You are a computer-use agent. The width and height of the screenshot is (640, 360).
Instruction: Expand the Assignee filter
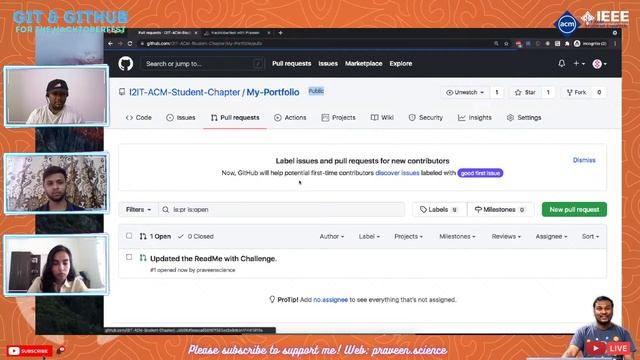[x=551, y=236]
